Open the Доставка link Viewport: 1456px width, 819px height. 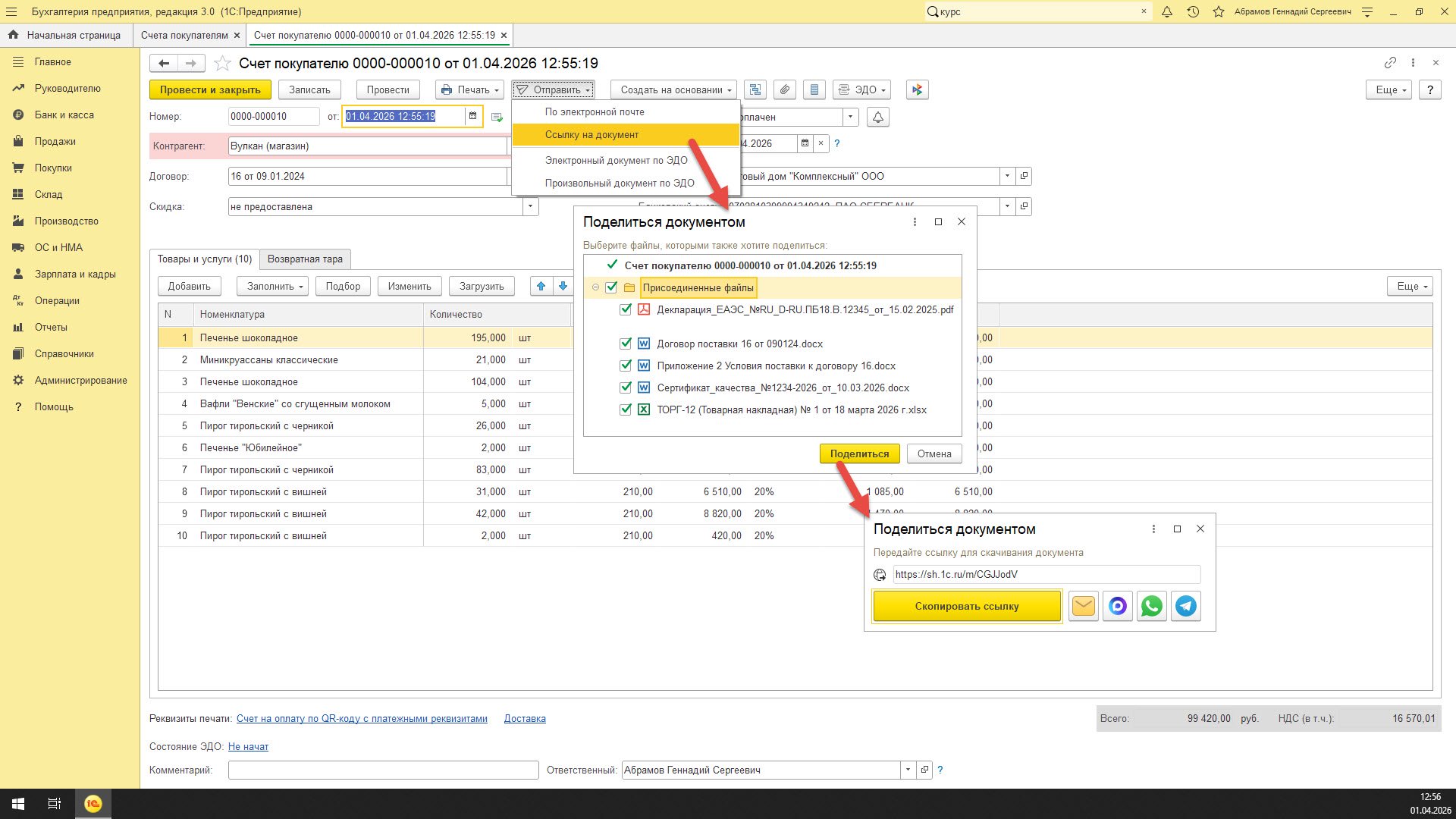coord(525,718)
